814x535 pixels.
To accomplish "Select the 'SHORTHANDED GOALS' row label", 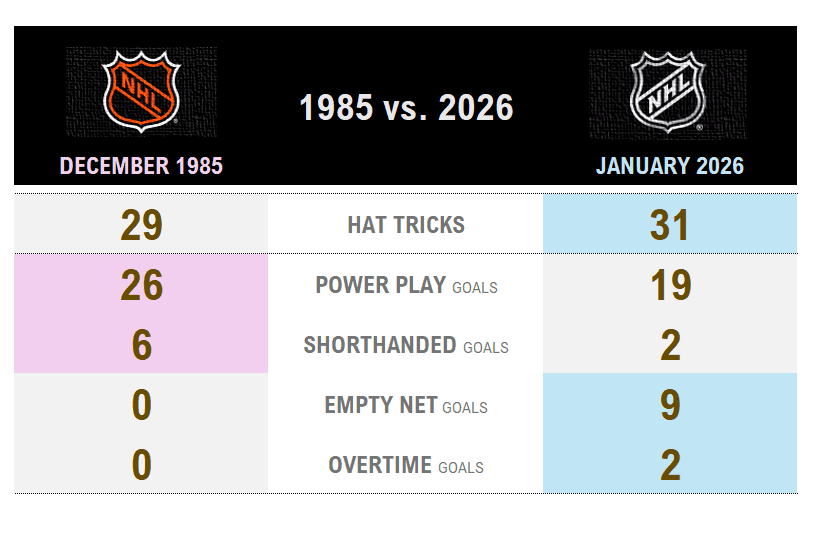I will click(x=406, y=345).
